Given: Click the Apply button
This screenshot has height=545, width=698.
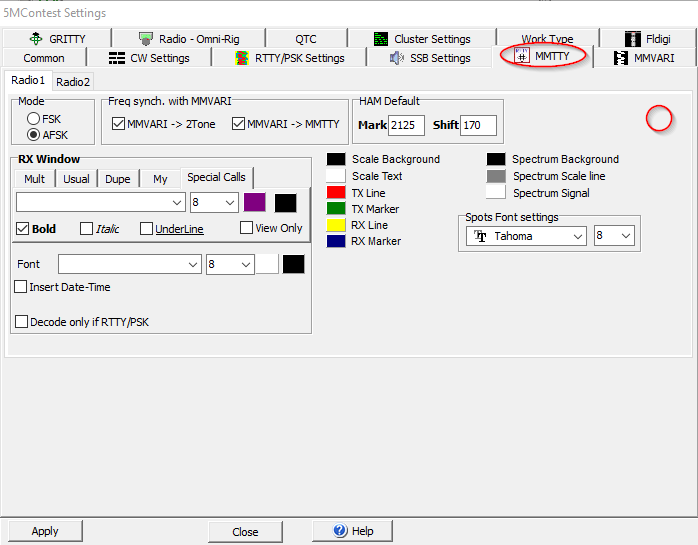Looking at the screenshot, I should pos(45,531).
